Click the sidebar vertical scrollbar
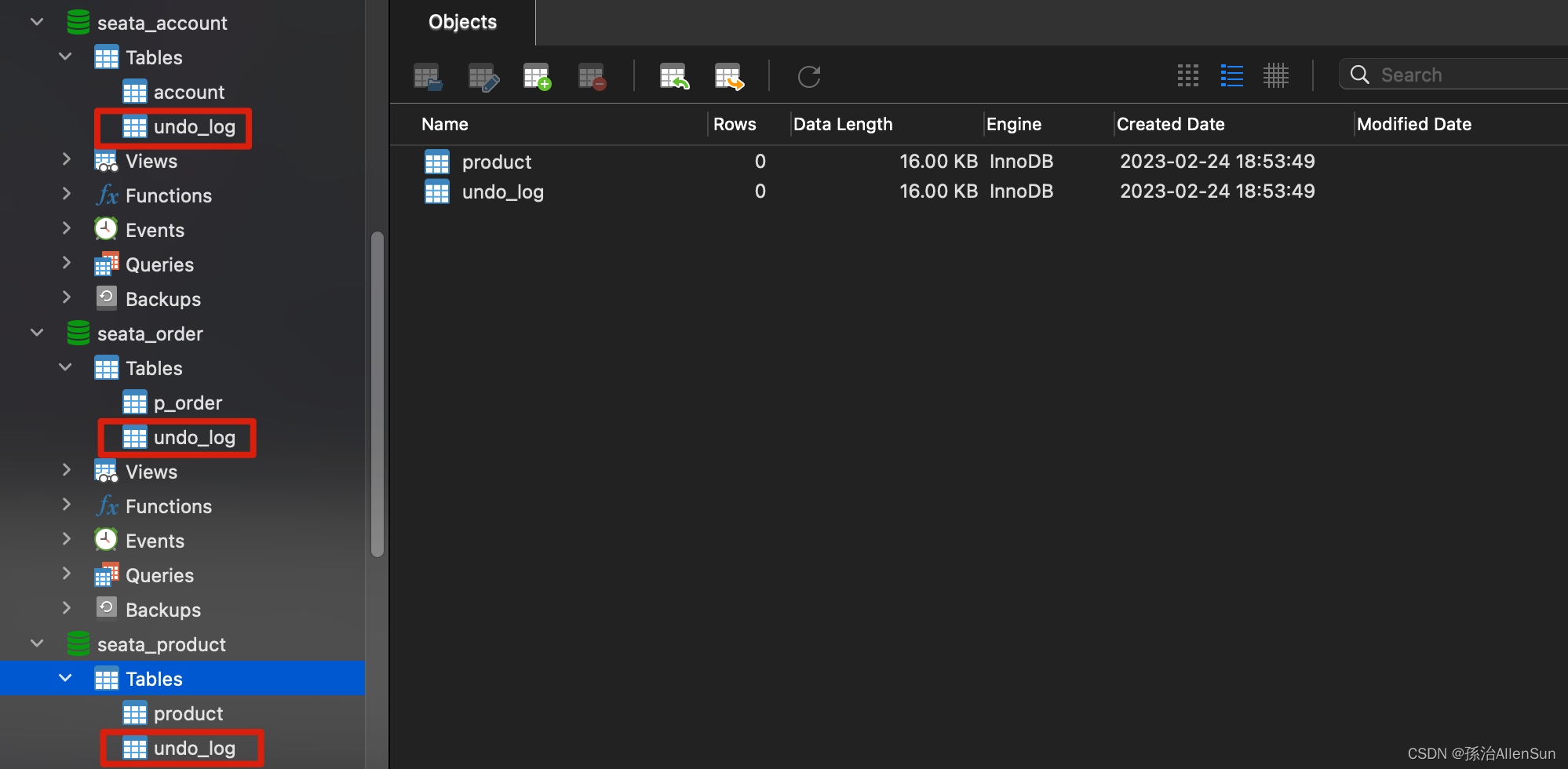The width and height of the screenshot is (1568, 769). pos(377,394)
